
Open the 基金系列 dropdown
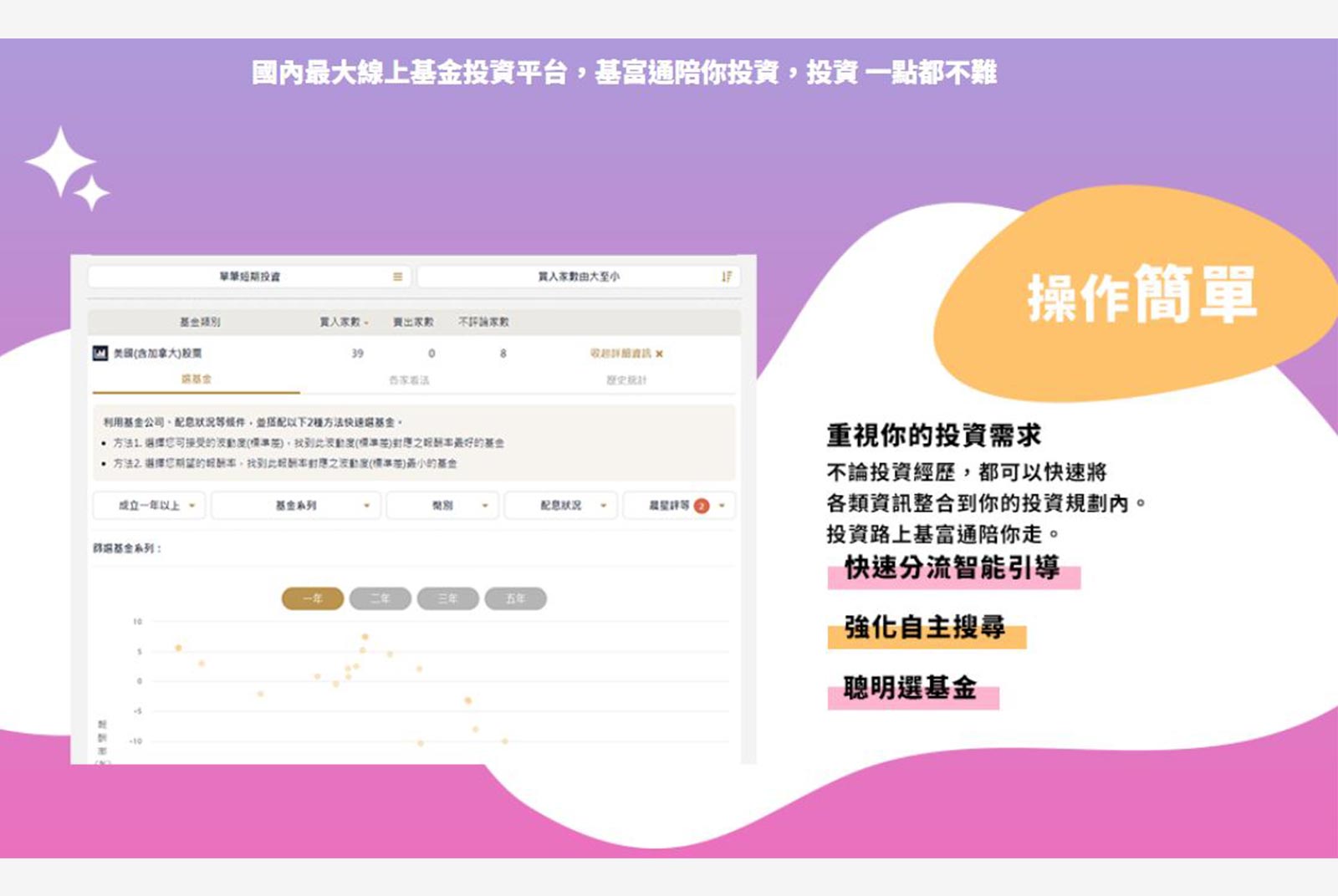click(296, 506)
